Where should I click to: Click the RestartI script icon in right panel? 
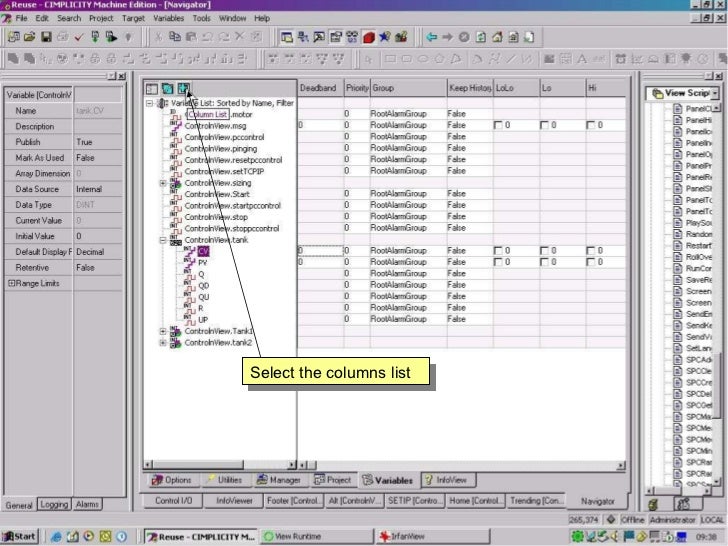677,246
